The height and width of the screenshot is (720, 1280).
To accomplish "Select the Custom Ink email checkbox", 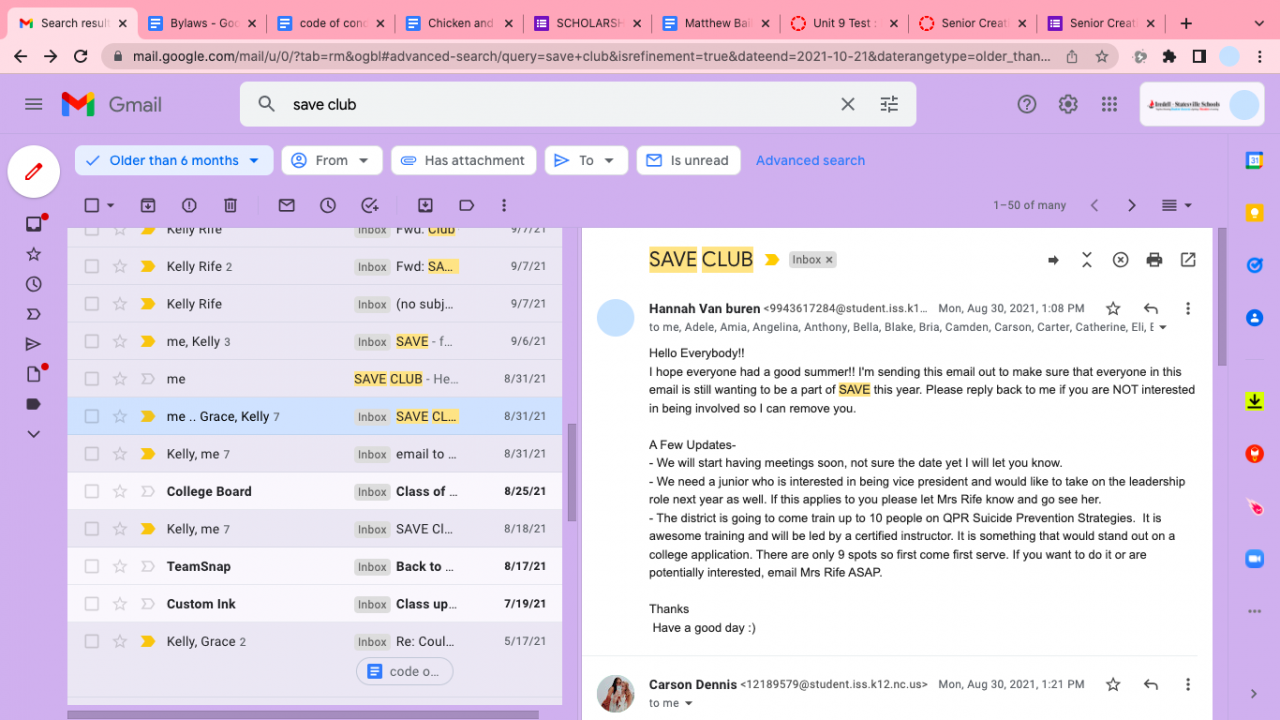I will click(92, 604).
